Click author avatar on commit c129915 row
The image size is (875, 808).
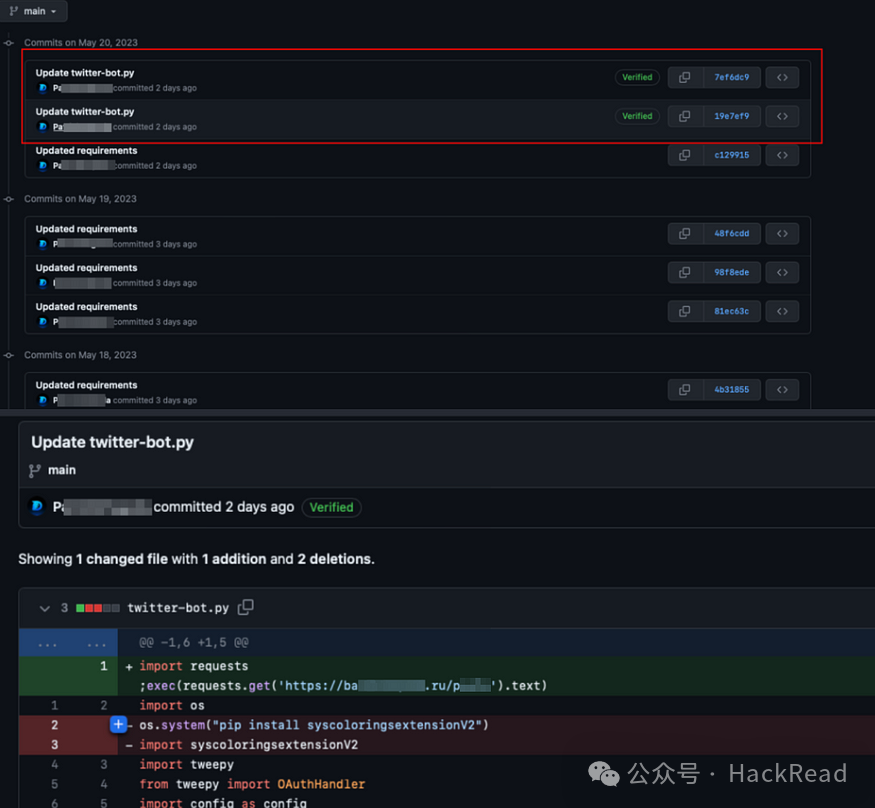(42, 166)
